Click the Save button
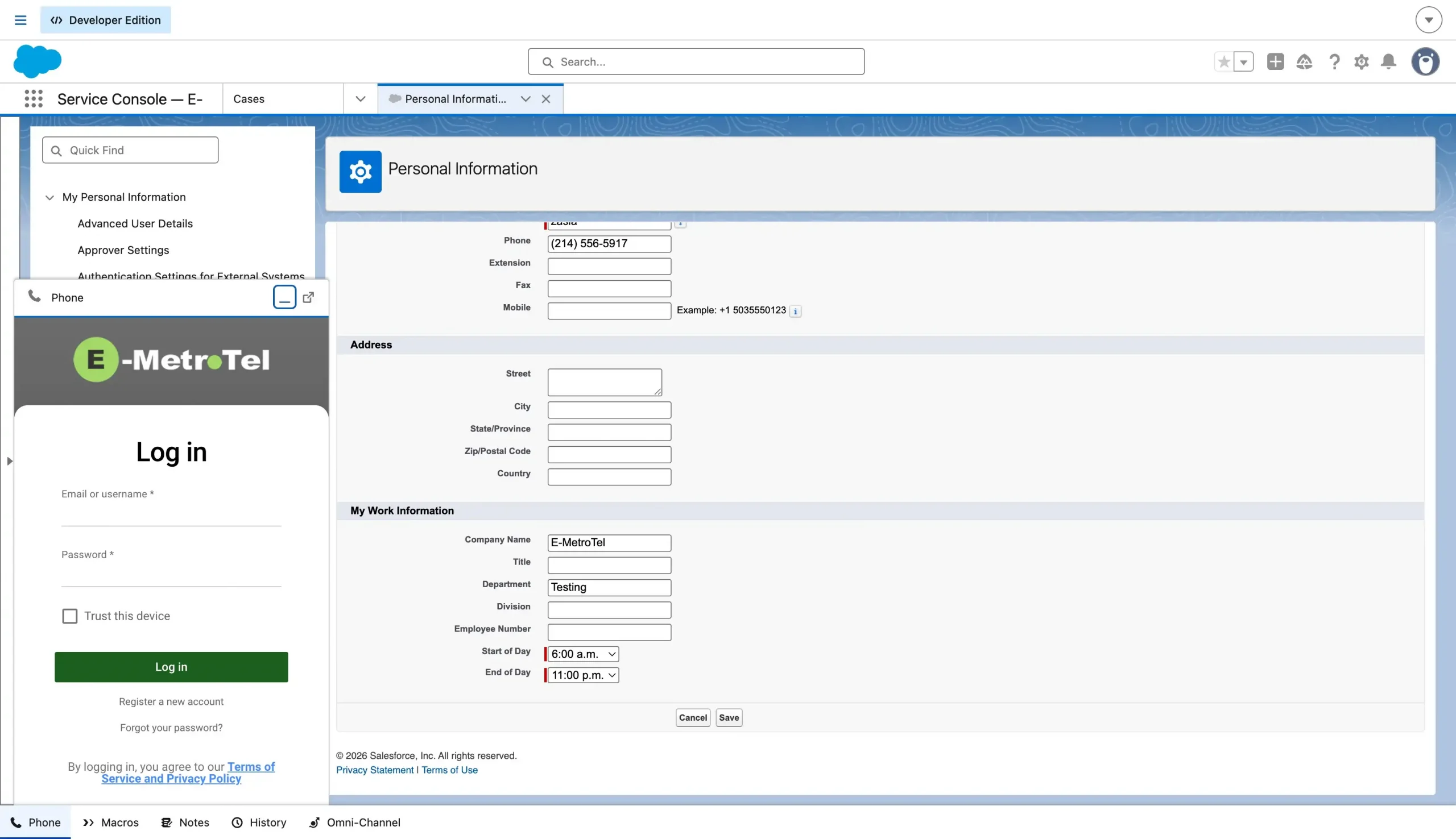Image resolution: width=1456 pixels, height=839 pixels. pos(729,717)
